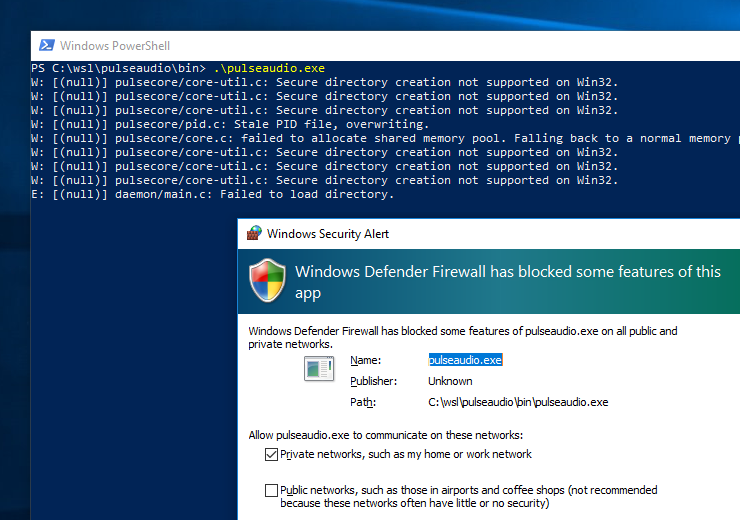
Task: Click the 'Private networks, such as my home' label
Action: (406, 454)
